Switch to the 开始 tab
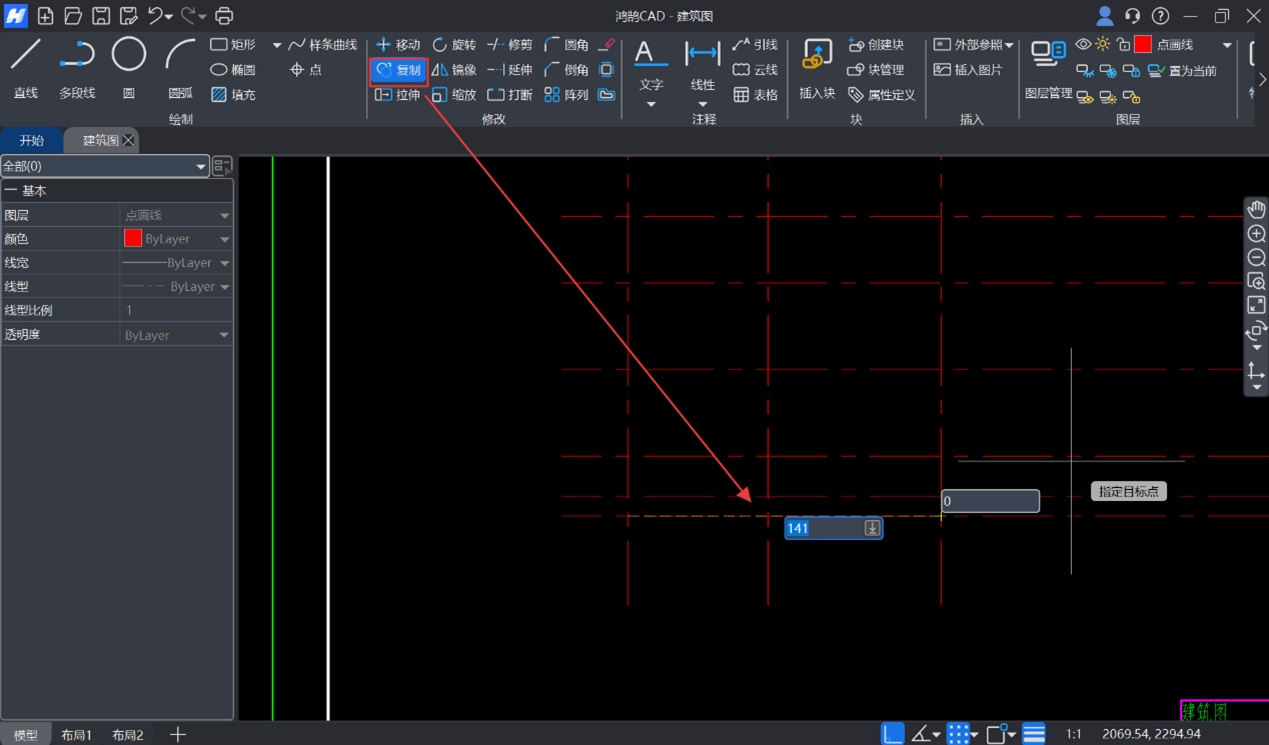 point(32,141)
